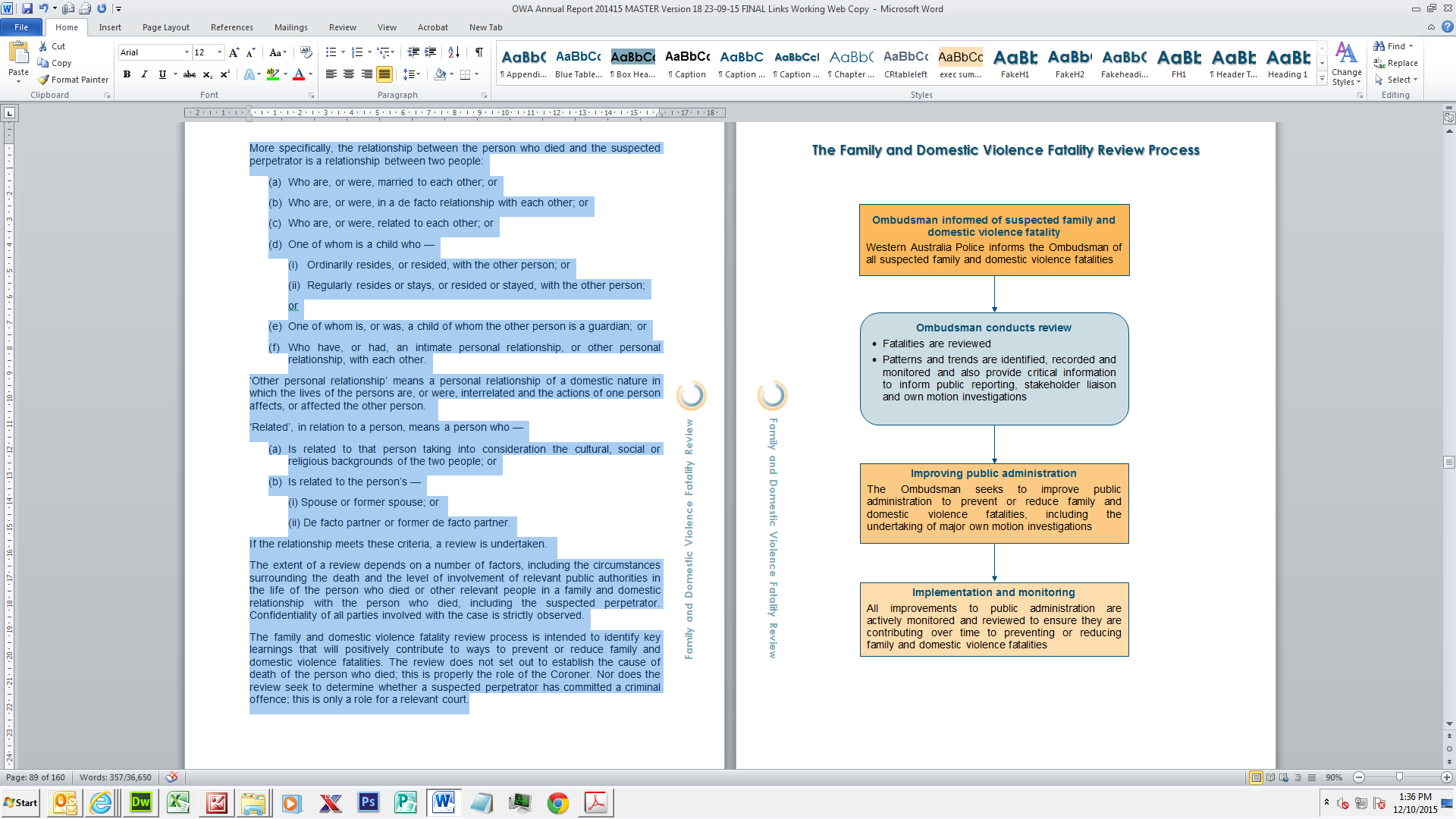Click the Zoom Out minus icon
Screen dimensions: 1456x819
(x=1359, y=777)
